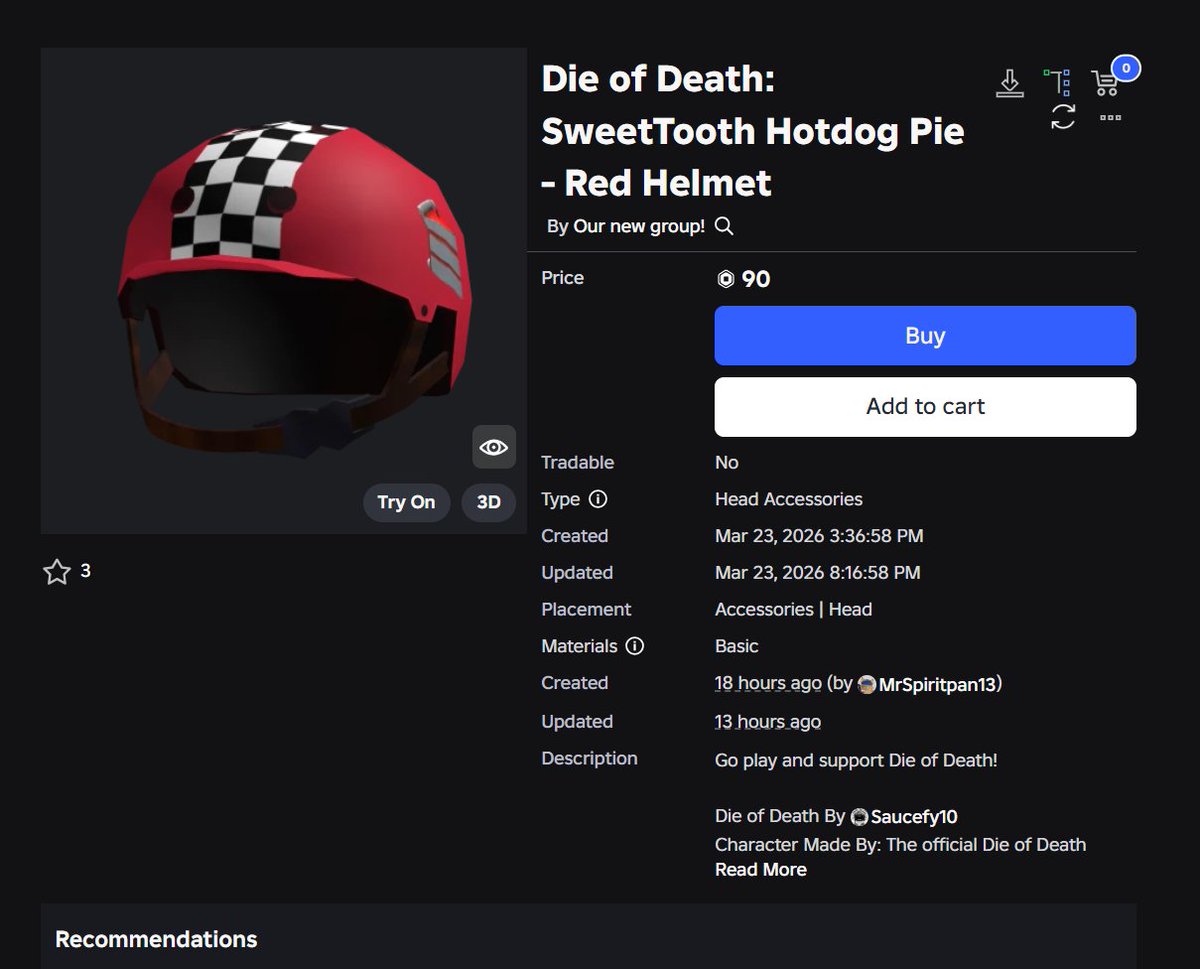Click MrSpiritpan13's avatar icon
This screenshot has width=1200, height=969.
click(867, 685)
